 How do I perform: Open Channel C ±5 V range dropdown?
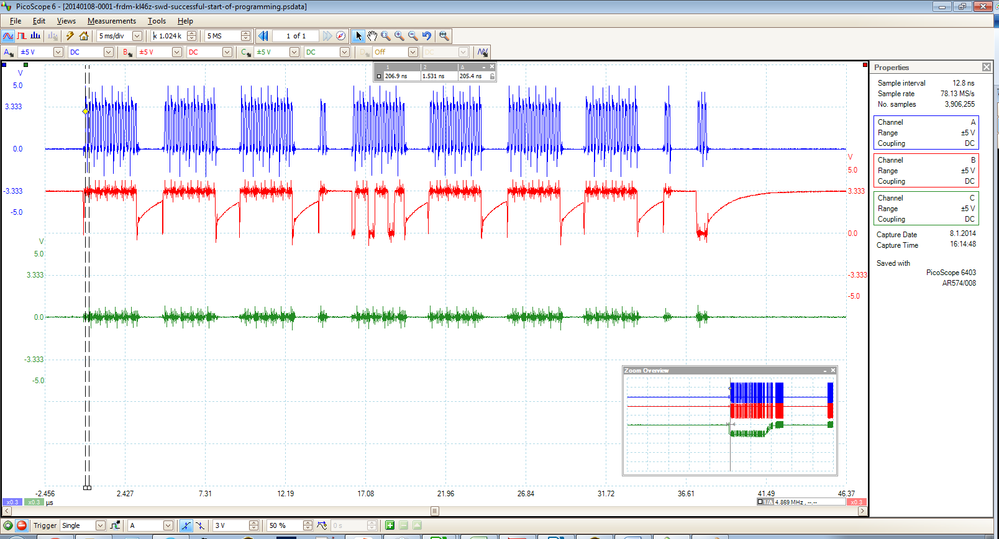pos(294,52)
